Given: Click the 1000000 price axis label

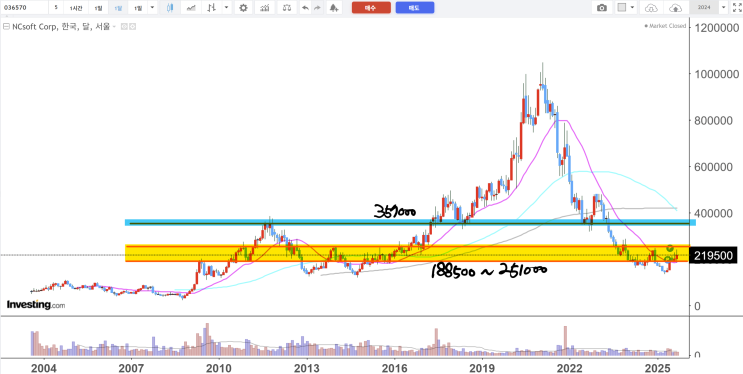Looking at the screenshot, I should click(x=716, y=74).
